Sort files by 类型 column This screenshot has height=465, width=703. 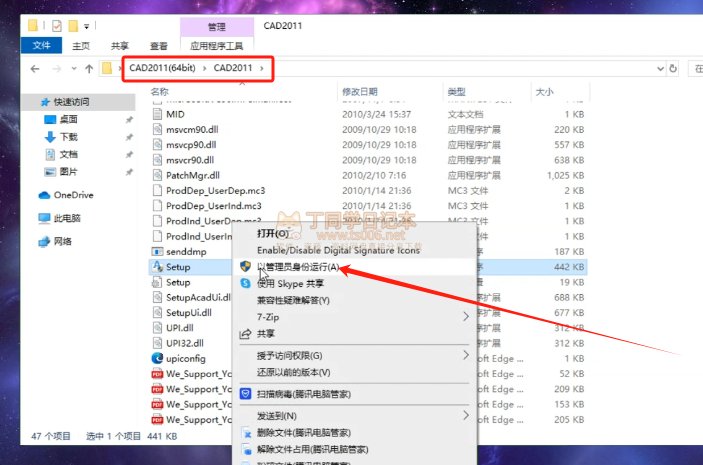click(x=456, y=91)
